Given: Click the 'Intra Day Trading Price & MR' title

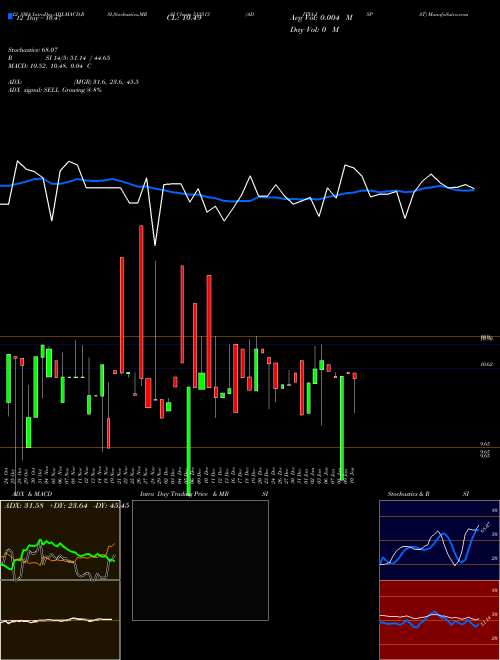Looking at the screenshot, I should pyautogui.click(x=185, y=494).
